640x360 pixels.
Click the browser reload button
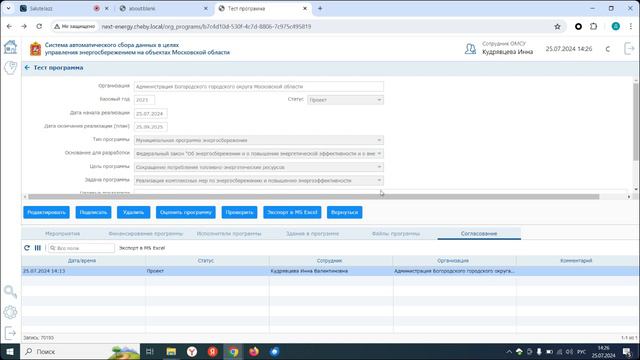point(39,27)
